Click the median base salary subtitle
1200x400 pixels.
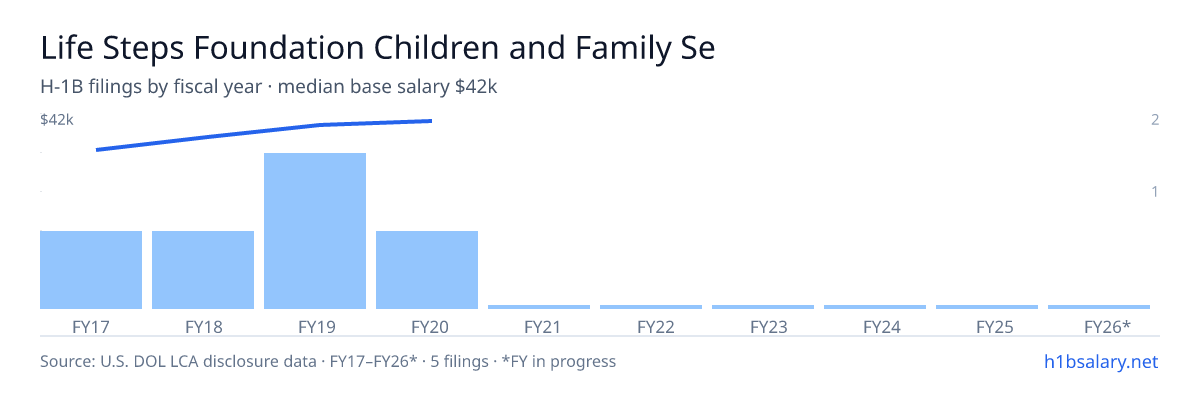pos(387,87)
